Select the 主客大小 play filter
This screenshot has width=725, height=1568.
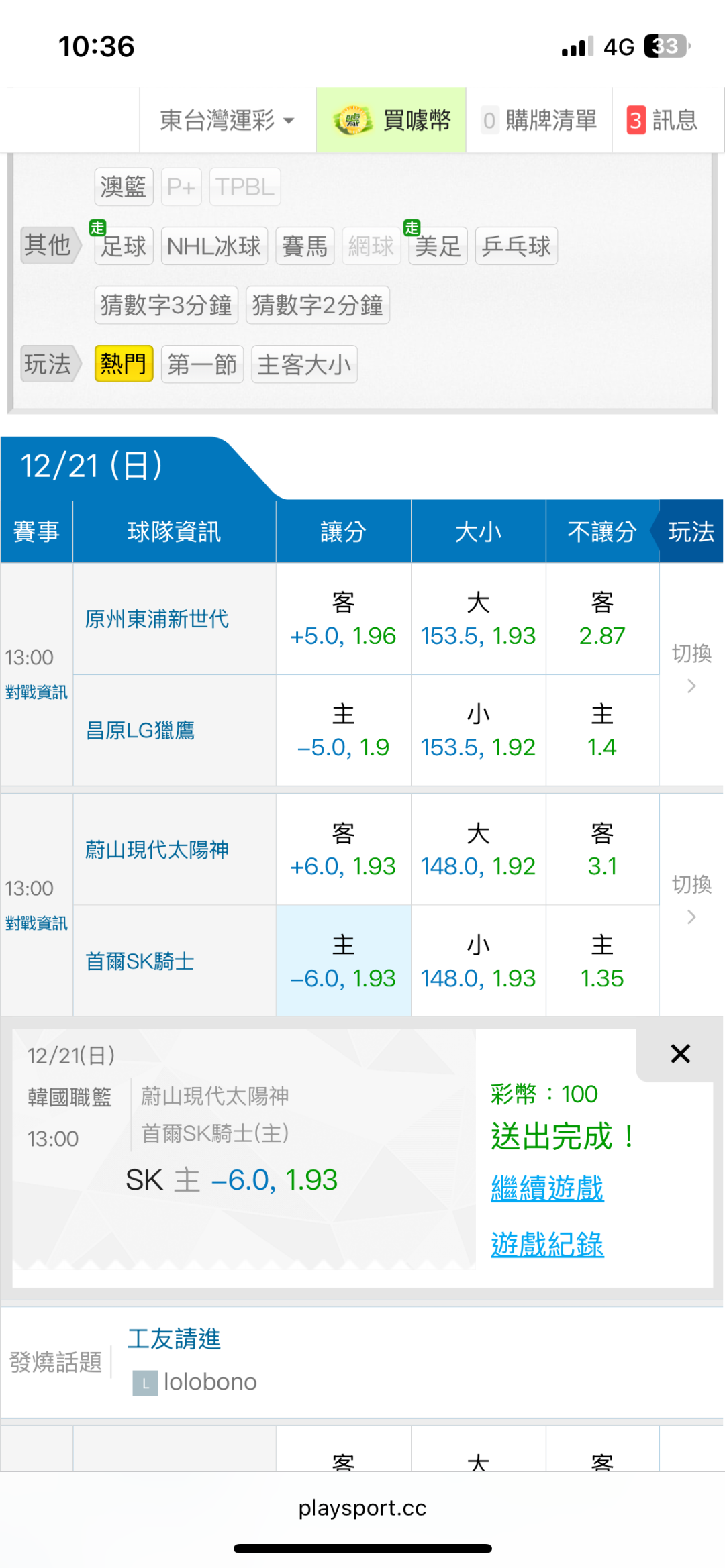pyautogui.click(x=304, y=364)
